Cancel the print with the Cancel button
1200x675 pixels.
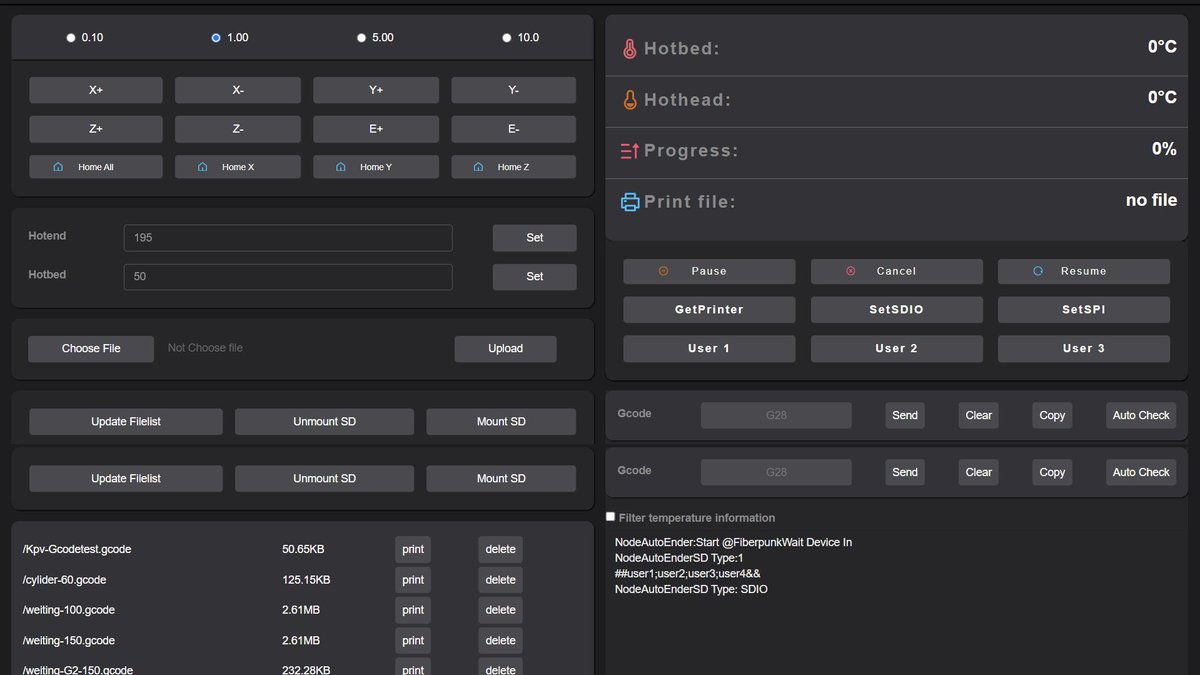click(x=896, y=271)
